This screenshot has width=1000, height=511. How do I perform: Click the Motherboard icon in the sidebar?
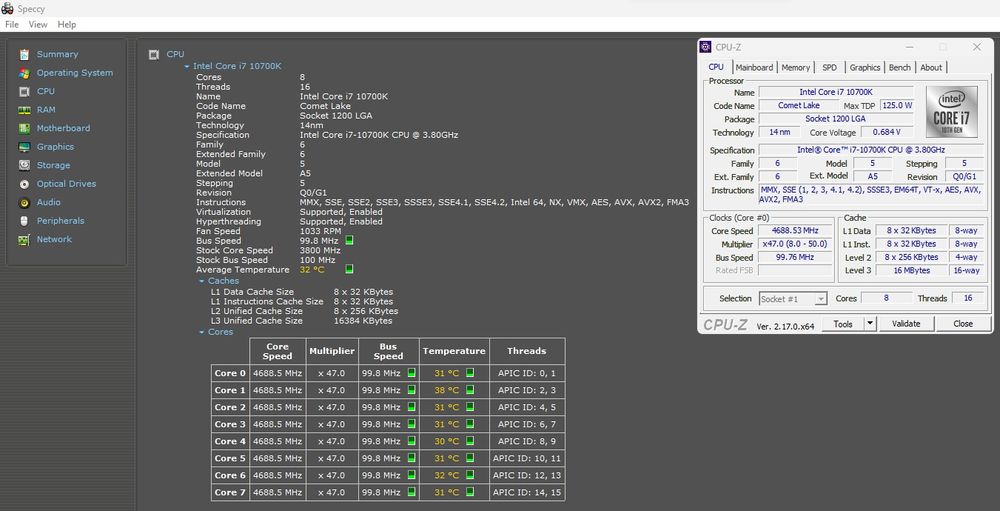click(24, 129)
